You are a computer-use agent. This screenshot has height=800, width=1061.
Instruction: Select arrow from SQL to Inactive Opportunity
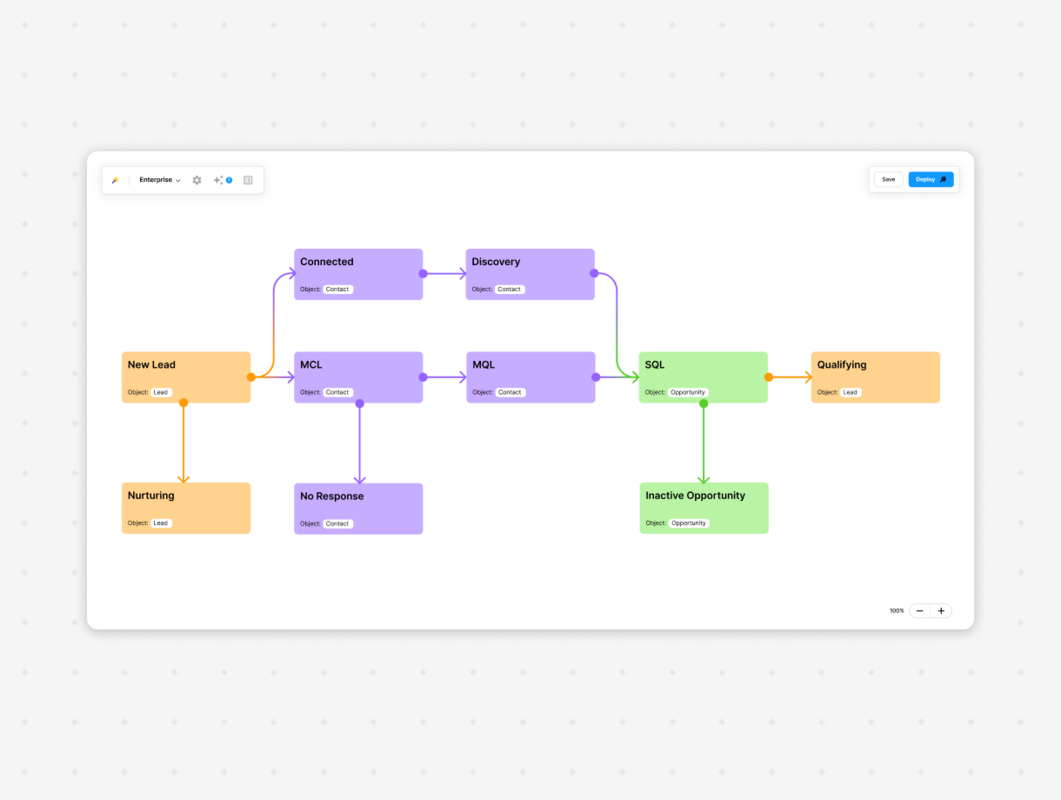point(704,445)
